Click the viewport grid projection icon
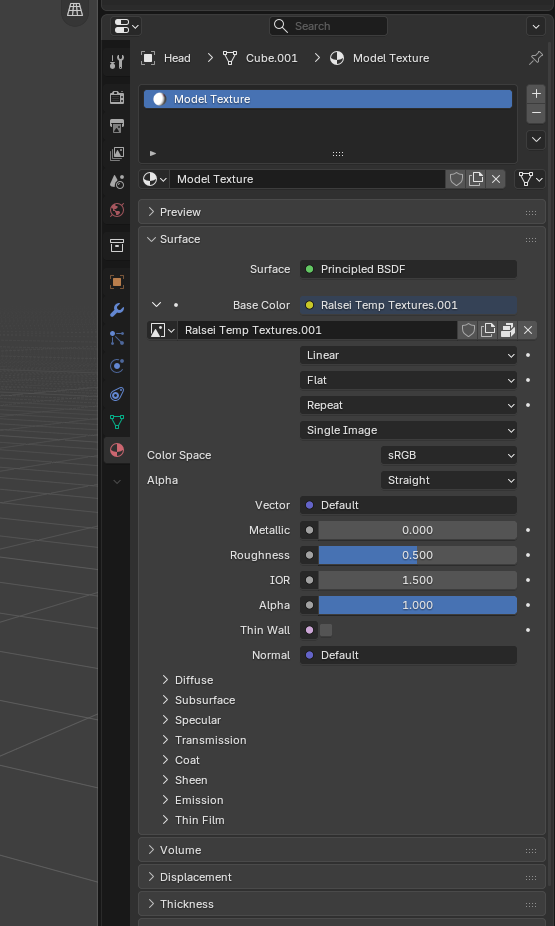The height and width of the screenshot is (926, 555). [75, 9]
